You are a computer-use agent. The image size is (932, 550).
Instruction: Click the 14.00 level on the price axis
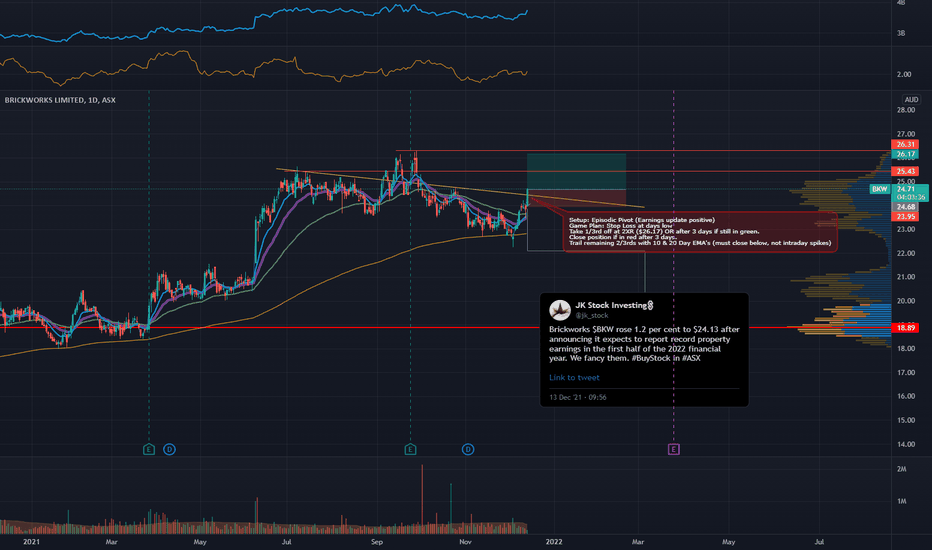pyautogui.click(x=905, y=444)
